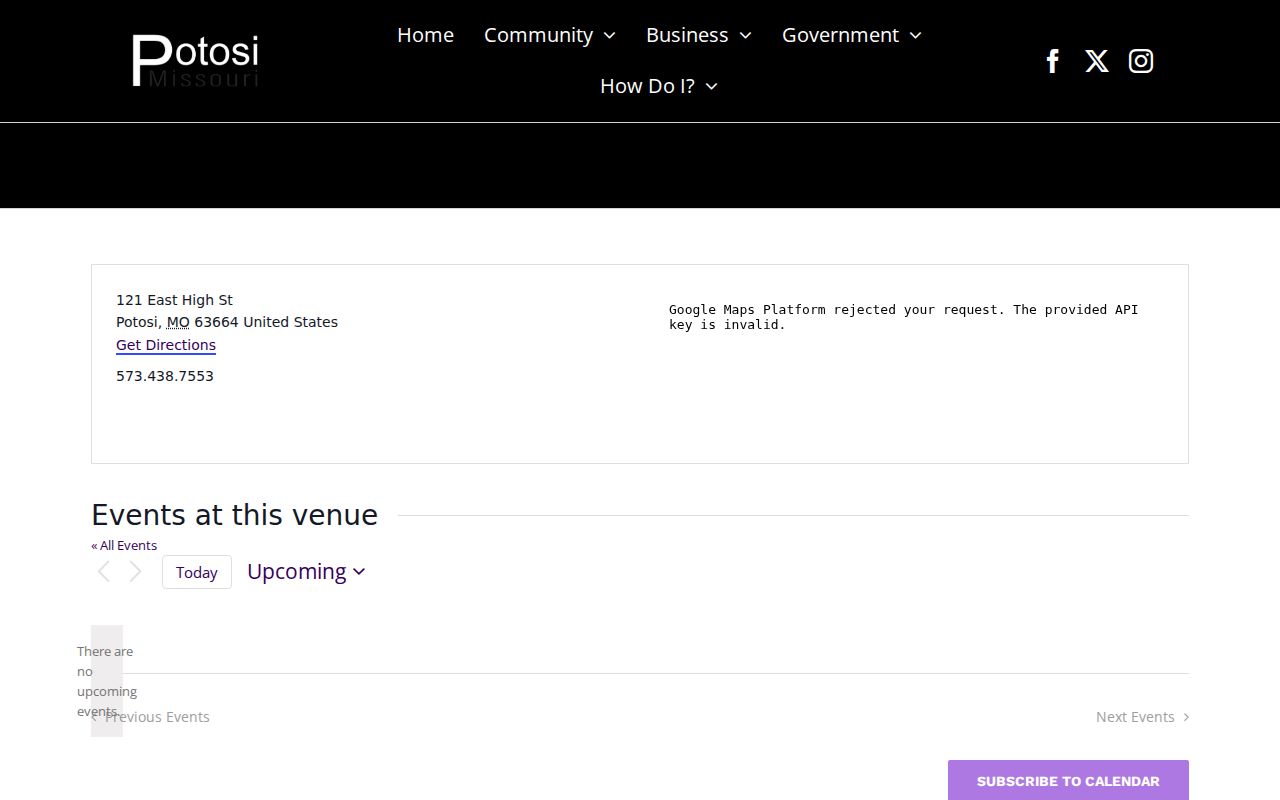Click the Get Directions link
1280x800 pixels.
click(x=166, y=345)
